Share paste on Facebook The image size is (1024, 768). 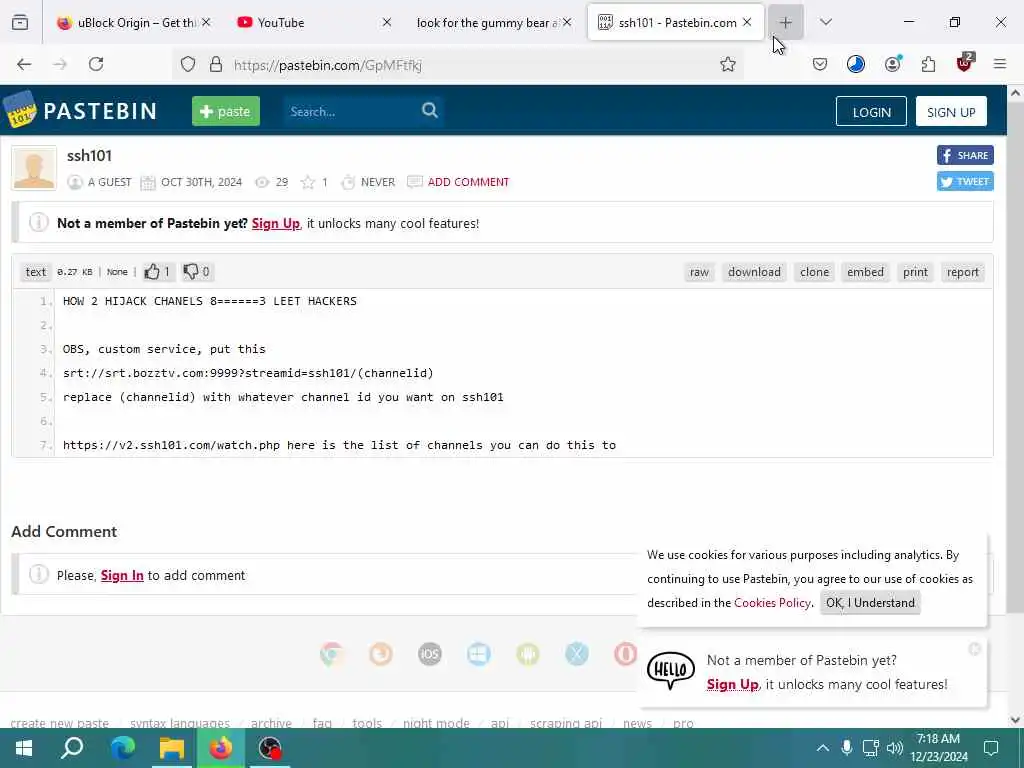965,155
